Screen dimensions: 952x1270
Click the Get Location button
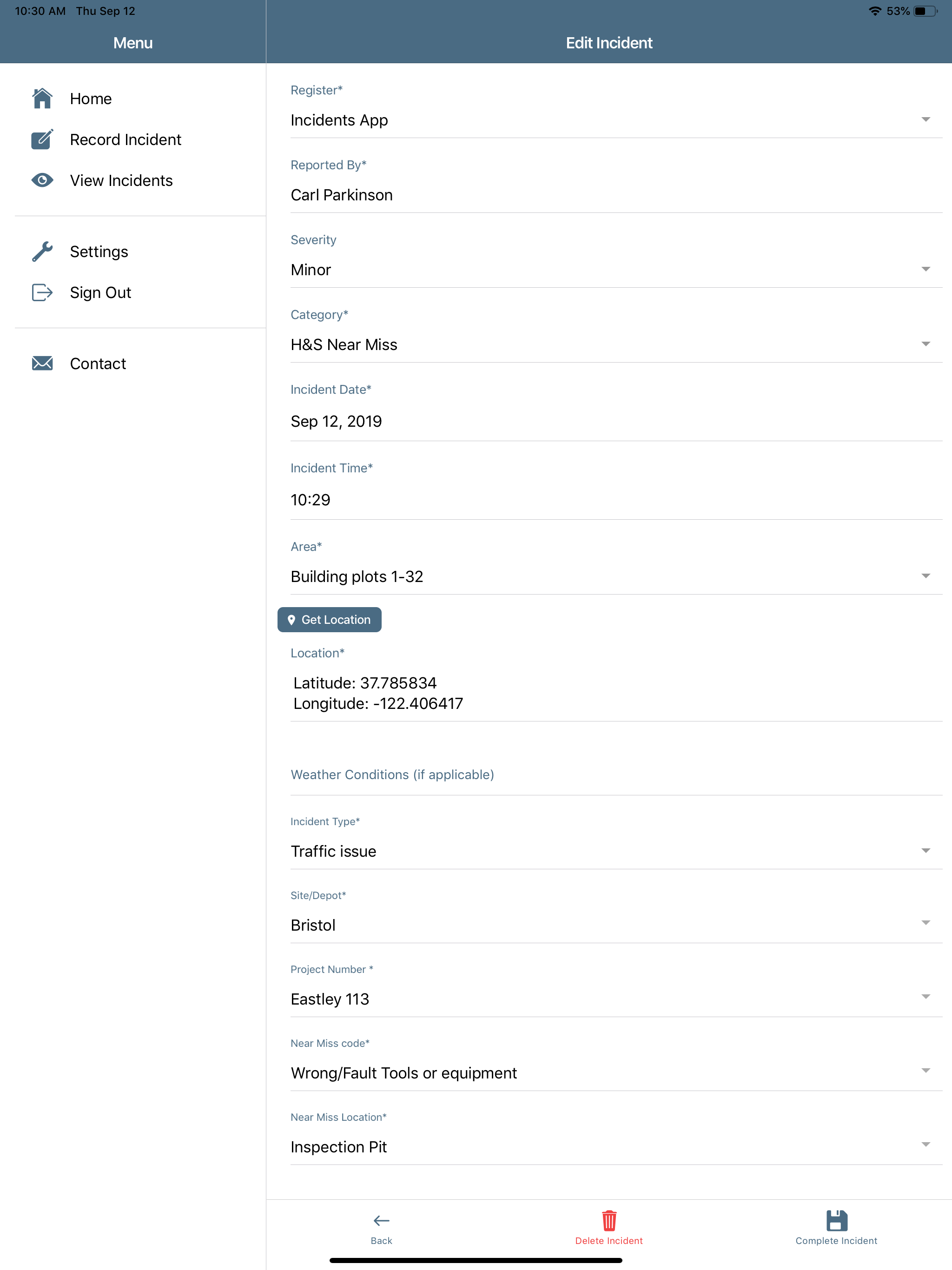coord(330,620)
